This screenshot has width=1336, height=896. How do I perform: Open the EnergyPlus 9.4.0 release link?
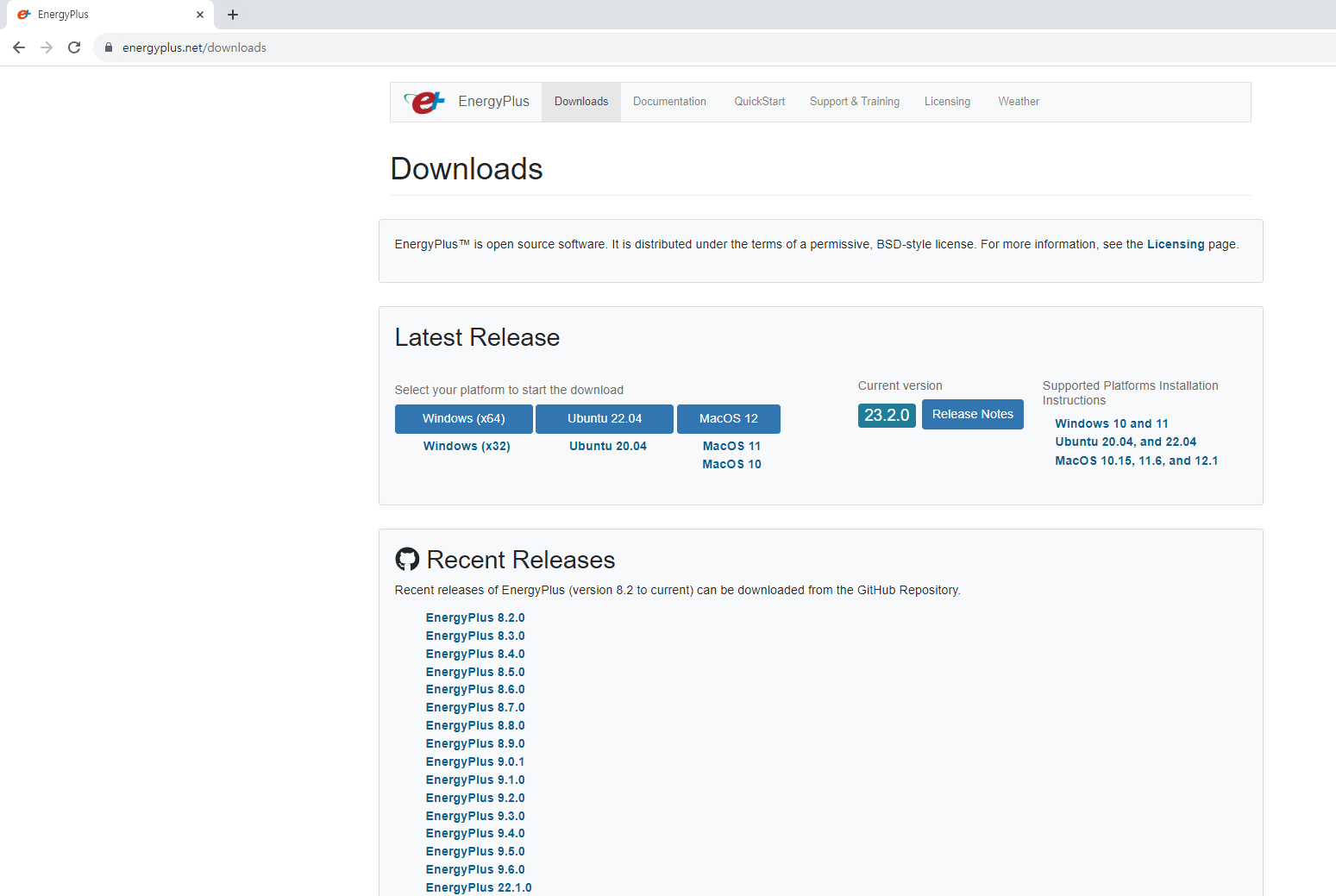(475, 833)
